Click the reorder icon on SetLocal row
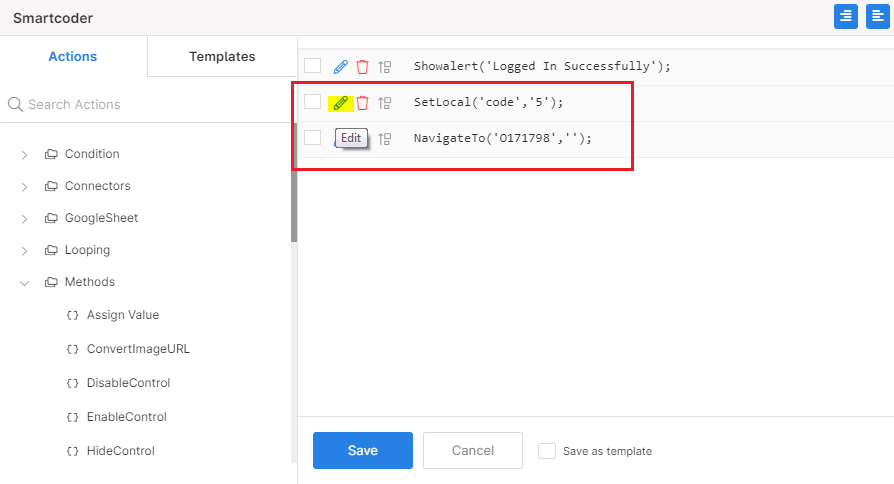894x484 pixels. pyautogui.click(x=385, y=103)
